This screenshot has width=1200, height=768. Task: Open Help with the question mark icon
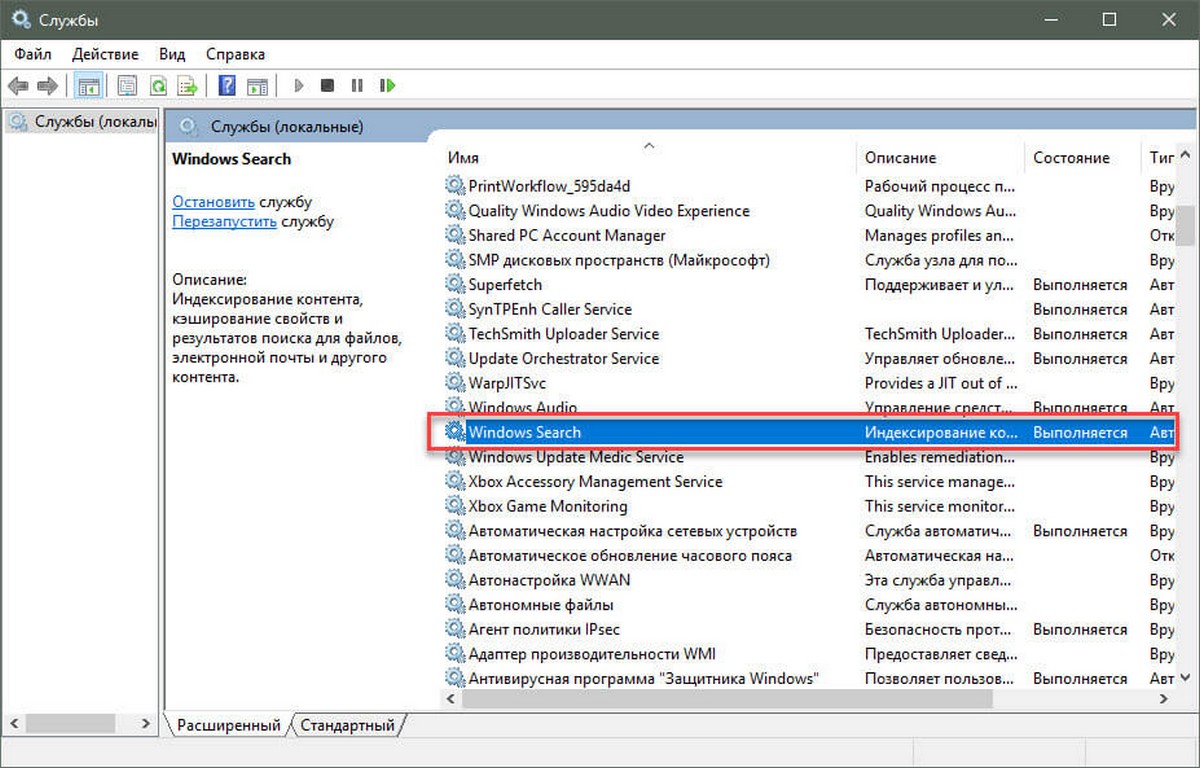click(x=227, y=86)
